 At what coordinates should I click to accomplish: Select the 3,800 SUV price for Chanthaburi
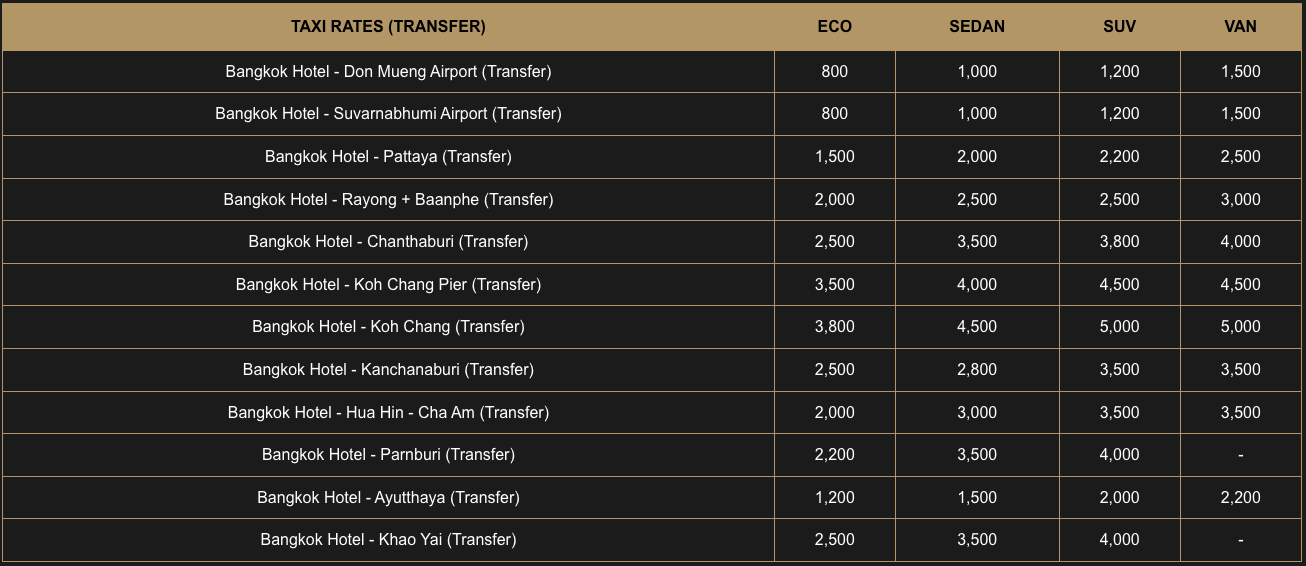coord(1119,242)
